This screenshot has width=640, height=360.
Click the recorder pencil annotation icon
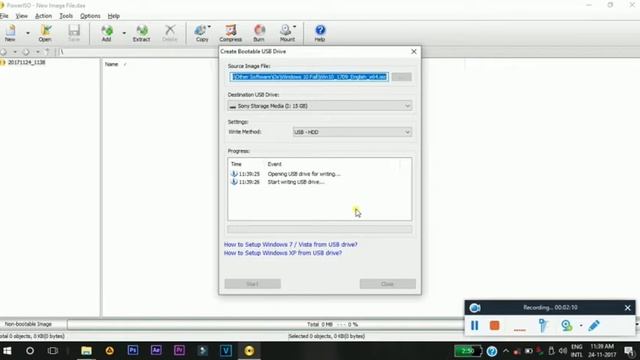pyautogui.click(x=594, y=325)
